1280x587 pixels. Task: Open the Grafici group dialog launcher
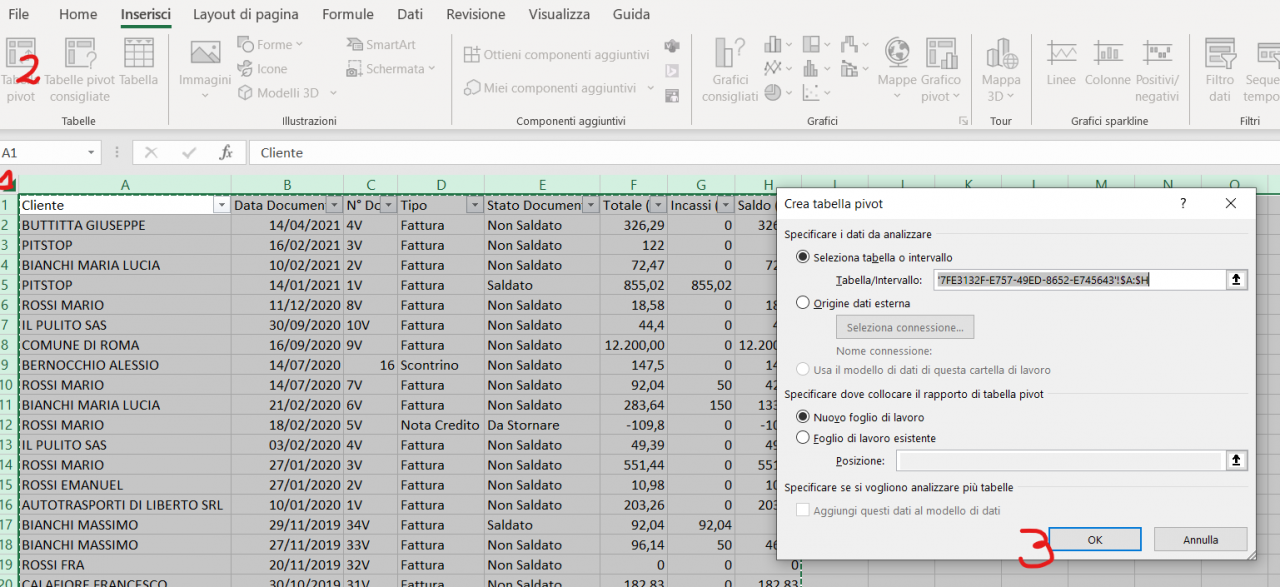(x=964, y=121)
